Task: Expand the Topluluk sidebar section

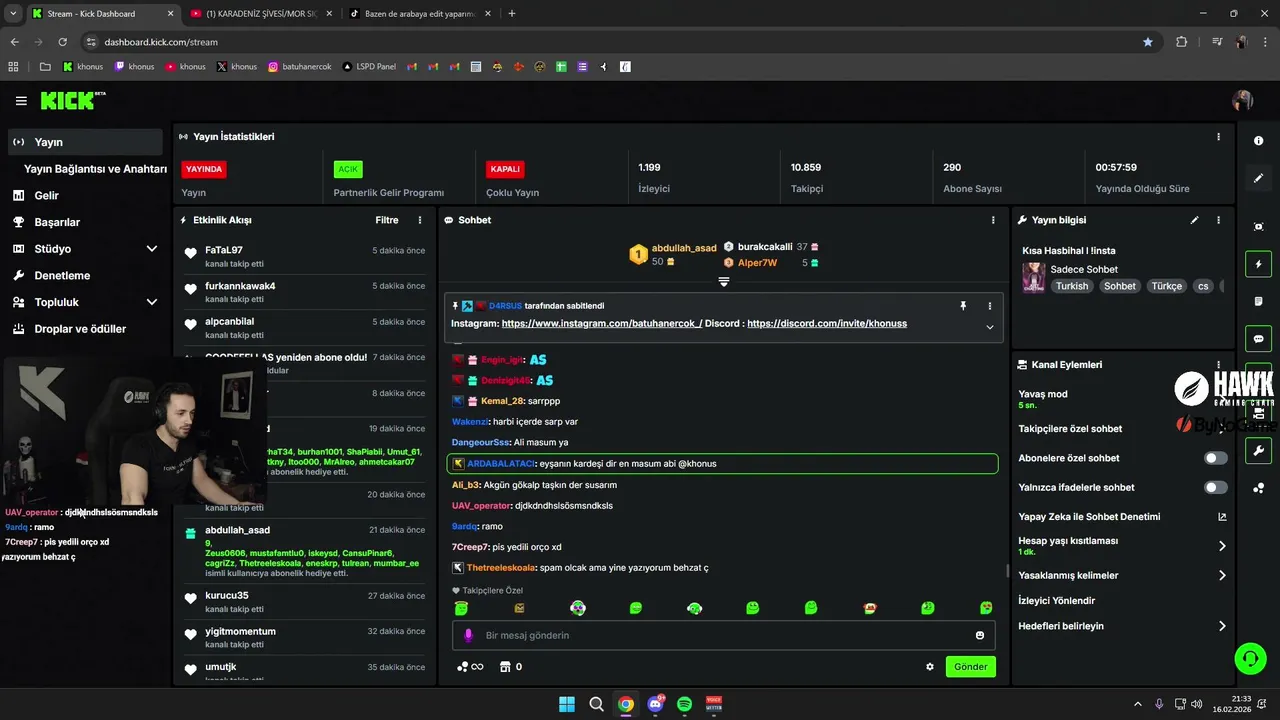Action: tap(152, 302)
